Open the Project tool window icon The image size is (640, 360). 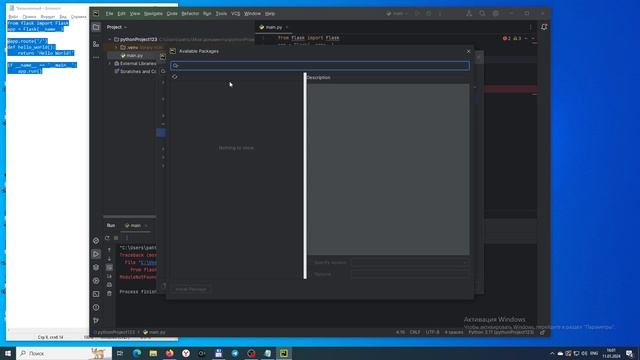click(x=96, y=27)
